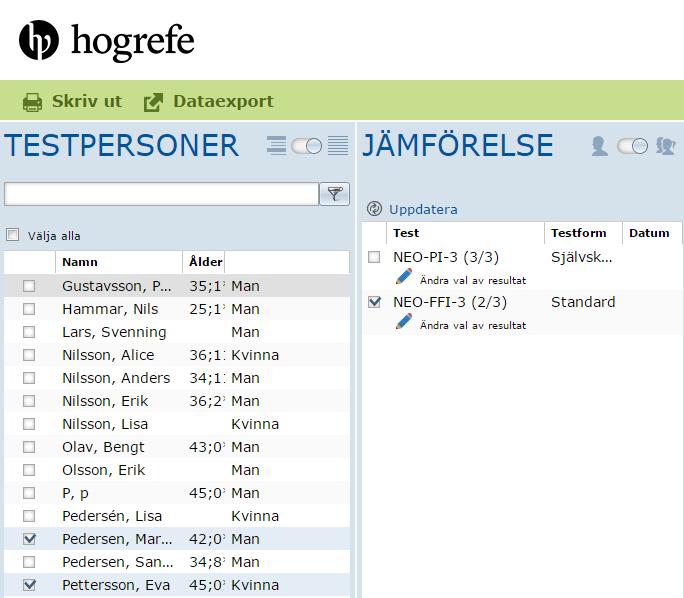The width and height of the screenshot is (684, 598).
Task: Click the pencil icon under NEO-FFI-3
Action: 404,321
